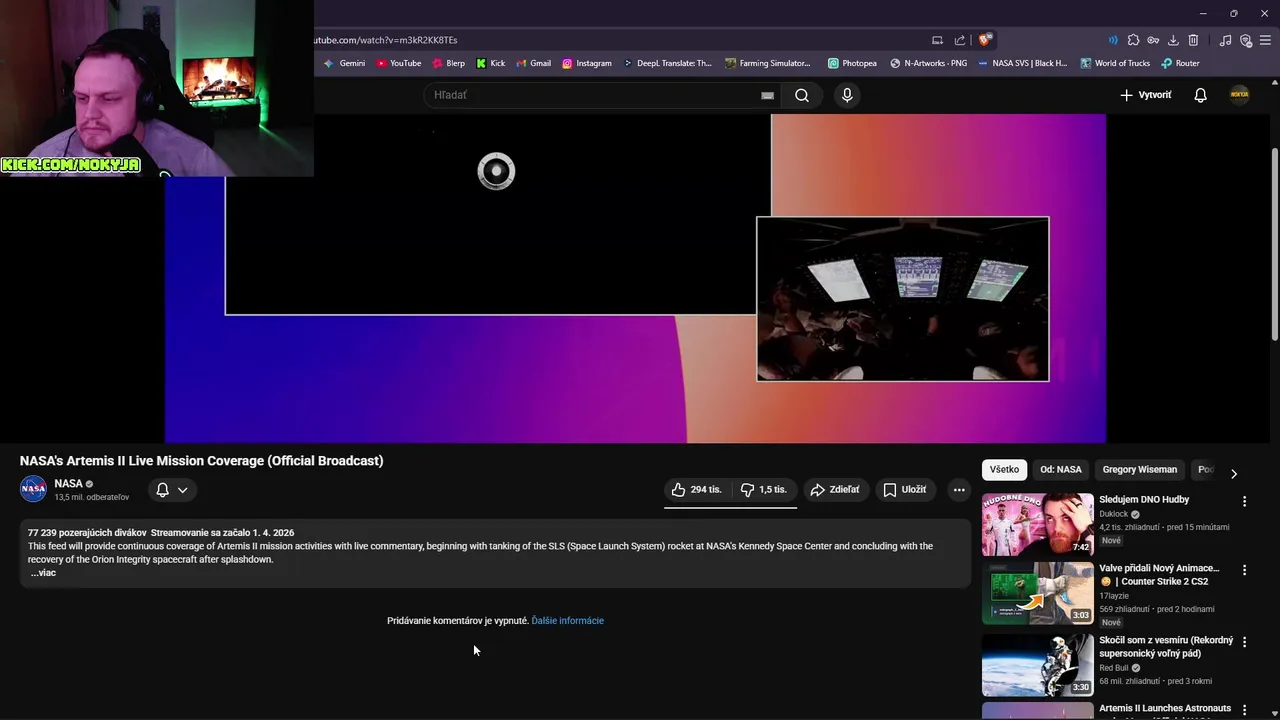
Task: Open options for Artemis II Launches Astronauts video
Action: click(1244, 710)
